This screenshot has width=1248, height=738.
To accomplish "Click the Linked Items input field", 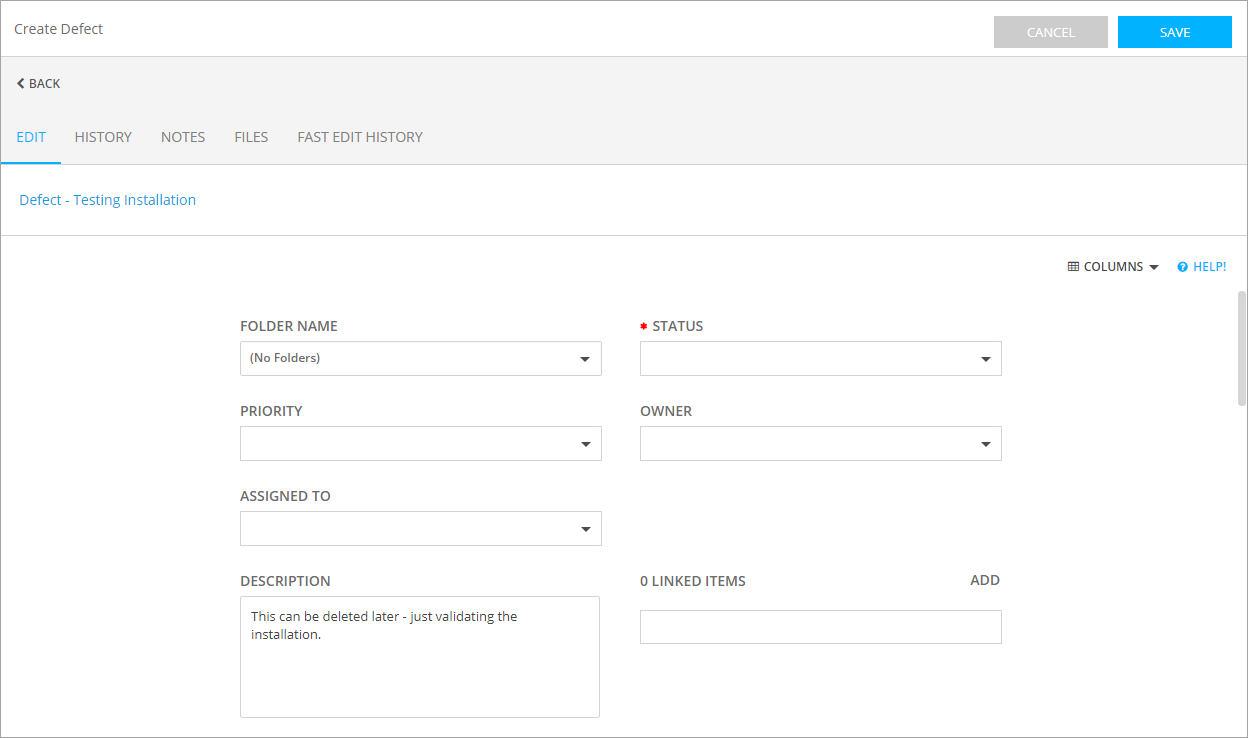I will pos(820,627).
